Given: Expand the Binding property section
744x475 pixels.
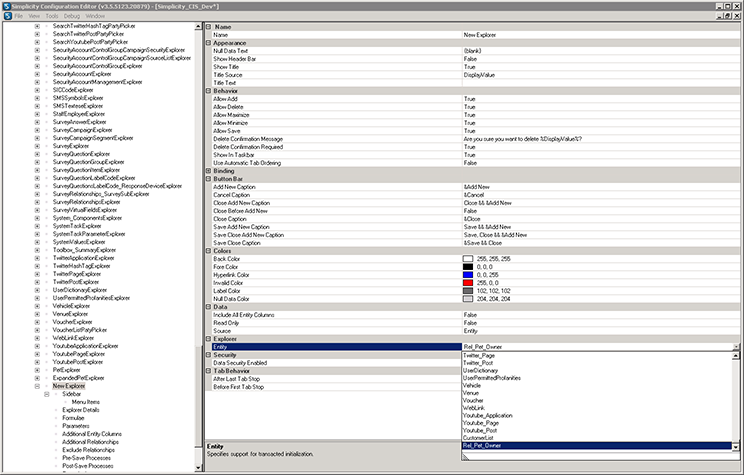Looking at the screenshot, I should point(208,170).
